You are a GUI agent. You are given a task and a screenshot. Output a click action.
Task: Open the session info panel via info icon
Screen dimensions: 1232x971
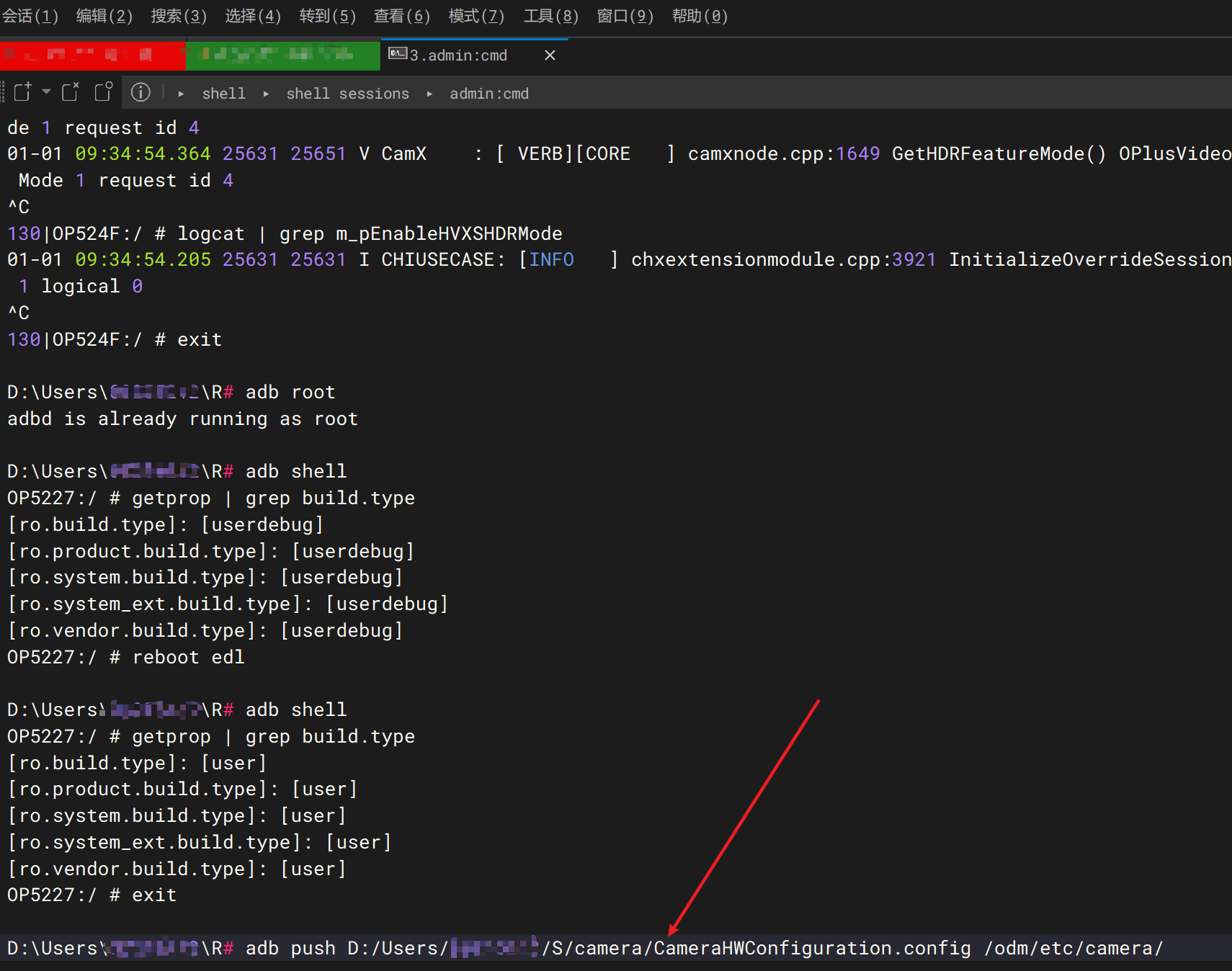[x=140, y=92]
